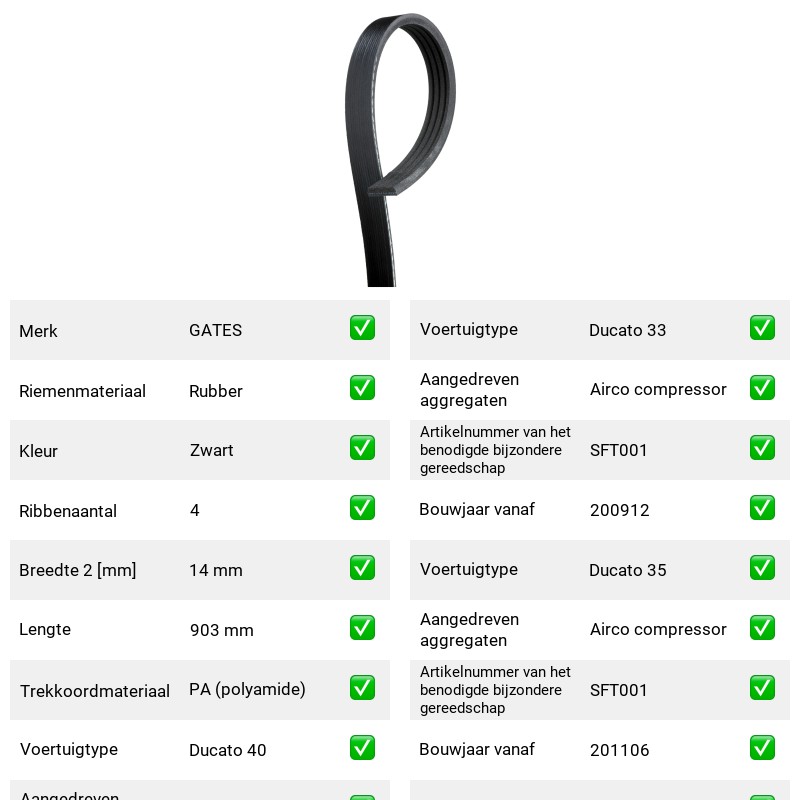Screen dimensions: 800x800
Task: Click the checkmark next to 903 mm
Action: (x=362, y=628)
